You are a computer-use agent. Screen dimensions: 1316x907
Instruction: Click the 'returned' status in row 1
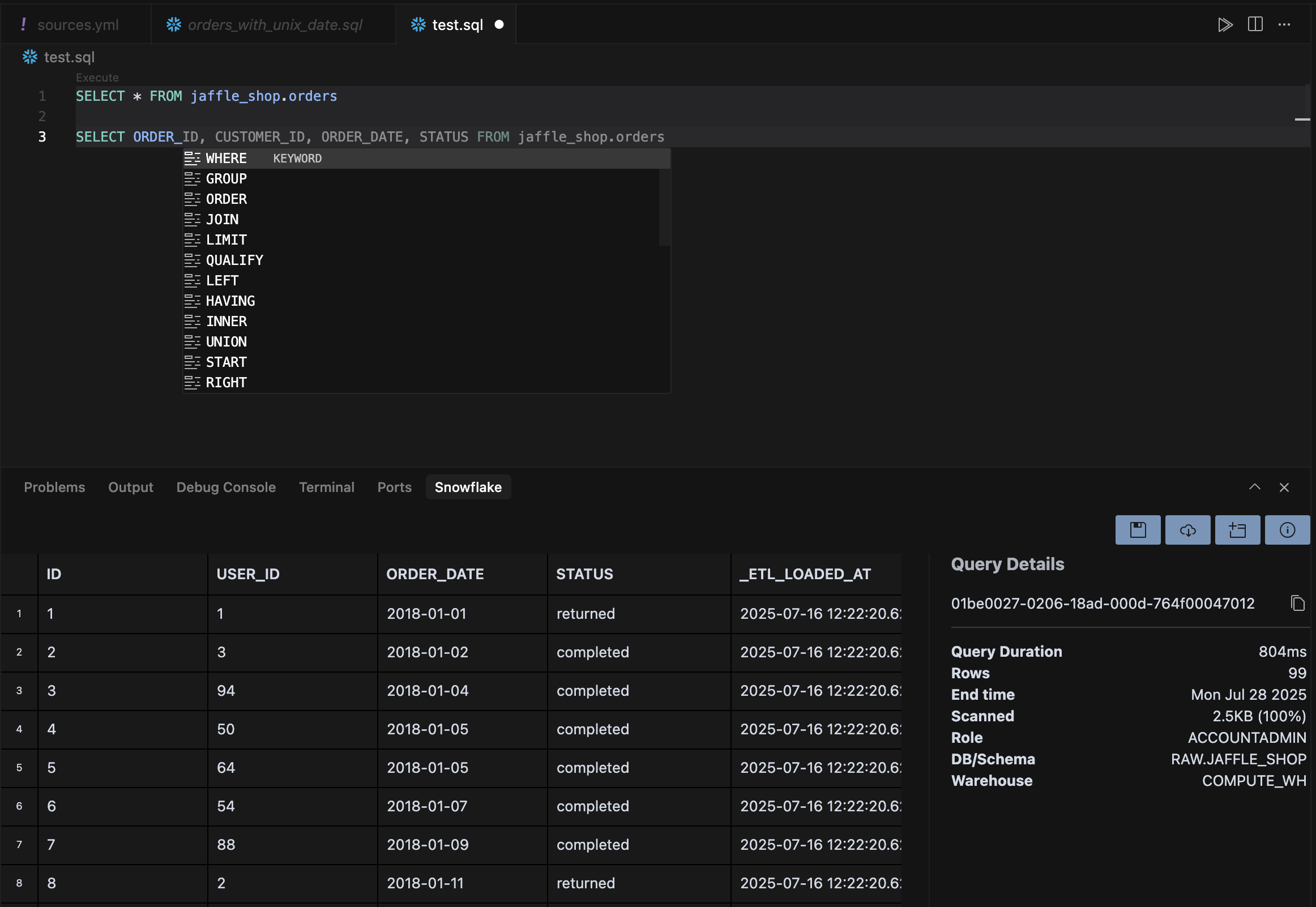(x=639, y=614)
